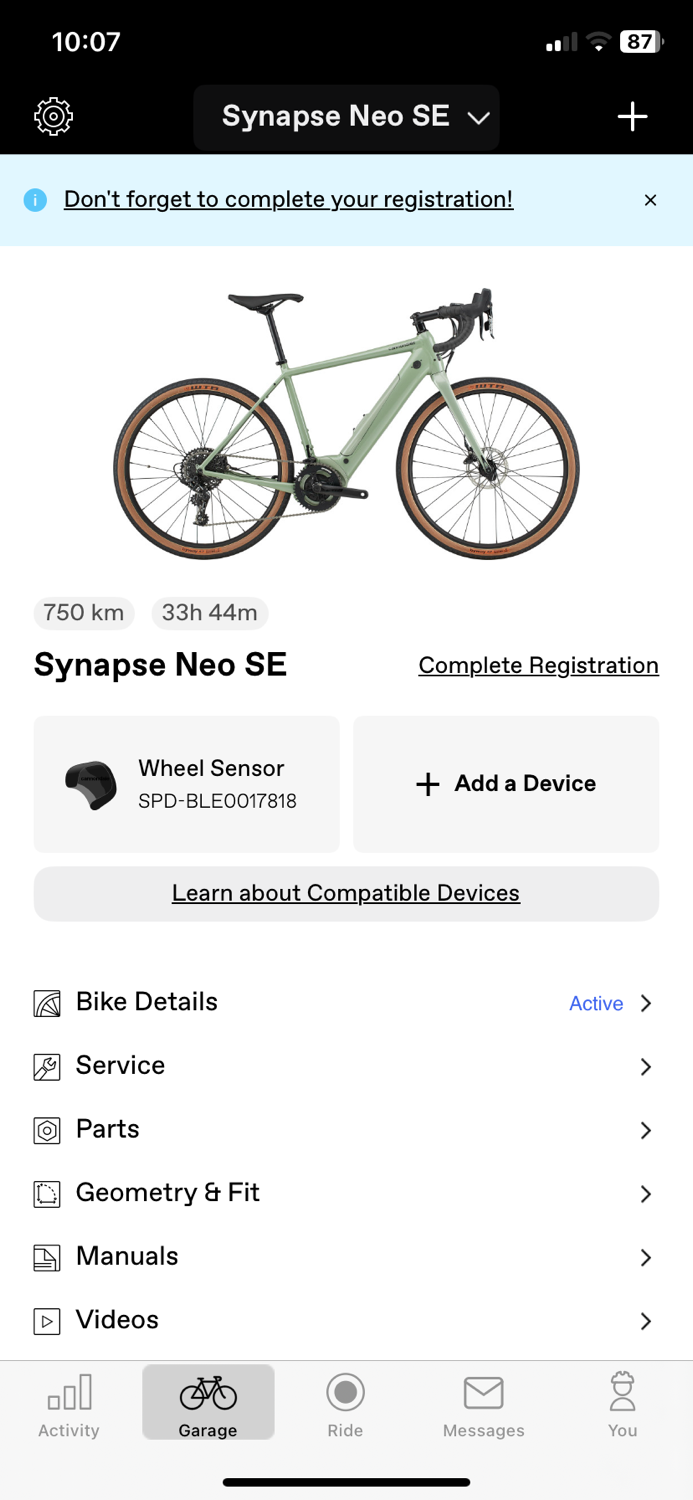Expand the Synapse Neo SE bike selector
This screenshot has width=693, height=1500.
[x=346, y=116]
